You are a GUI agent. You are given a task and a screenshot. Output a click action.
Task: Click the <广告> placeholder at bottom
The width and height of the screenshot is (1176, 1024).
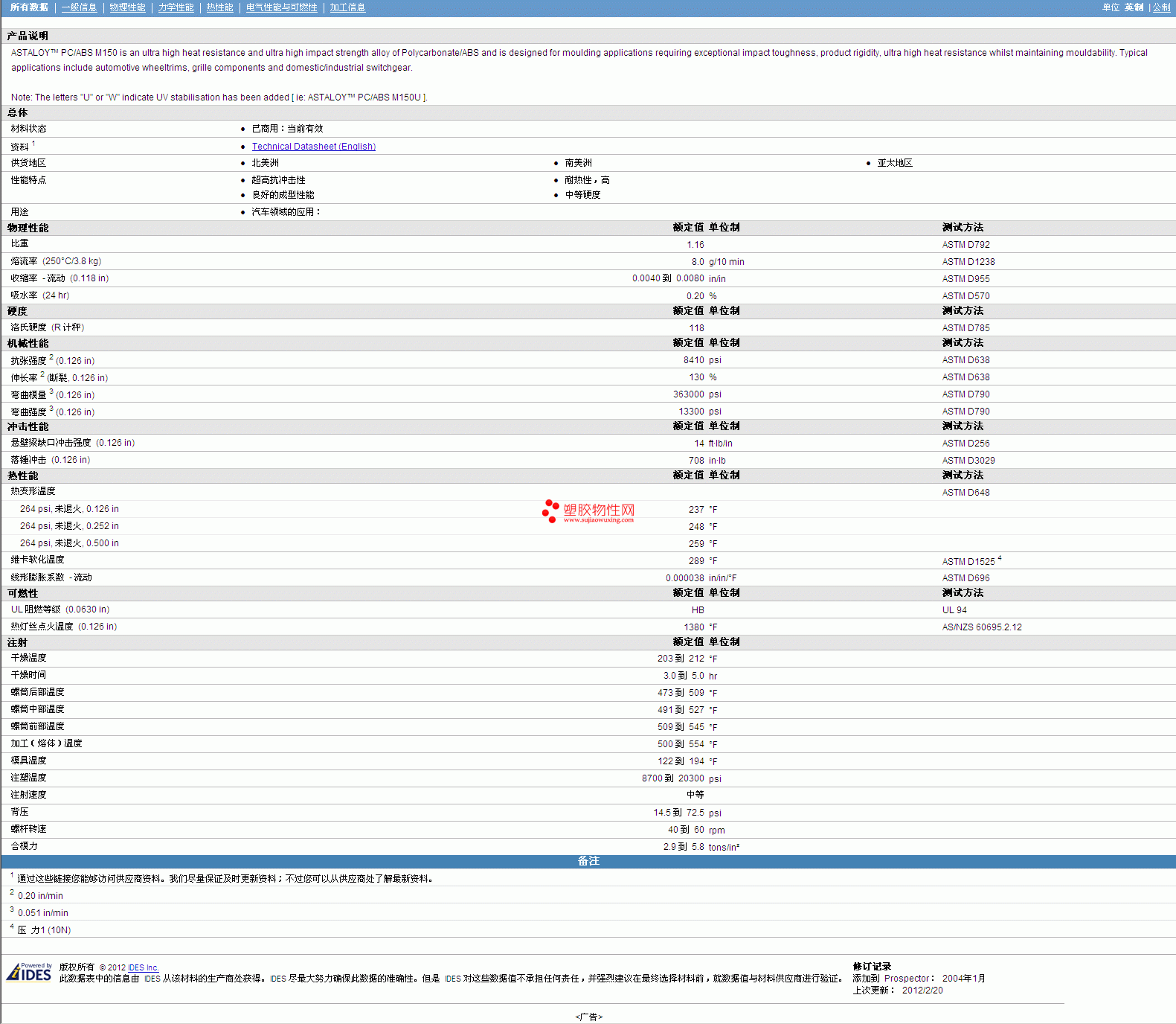(x=588, y=1017)
